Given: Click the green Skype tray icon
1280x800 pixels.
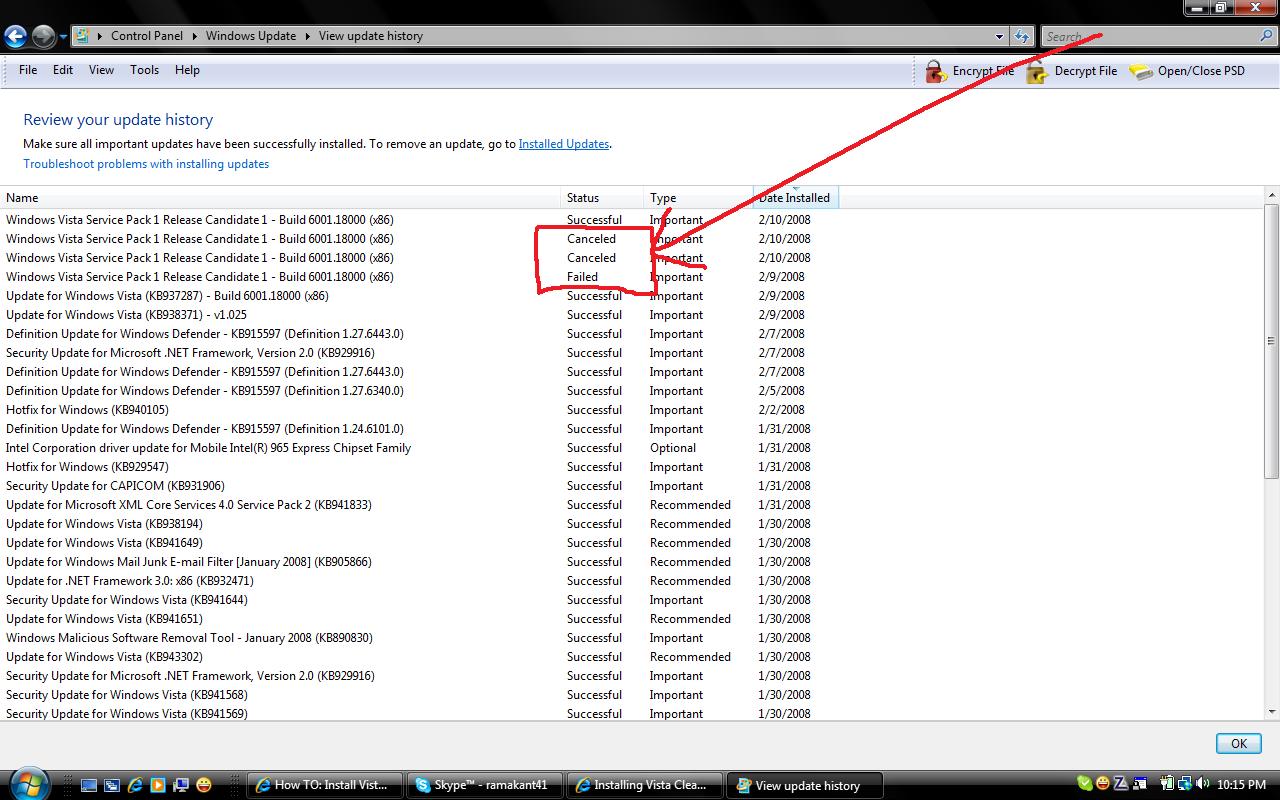Looking at the screenshot, I should coord(1085,784).
